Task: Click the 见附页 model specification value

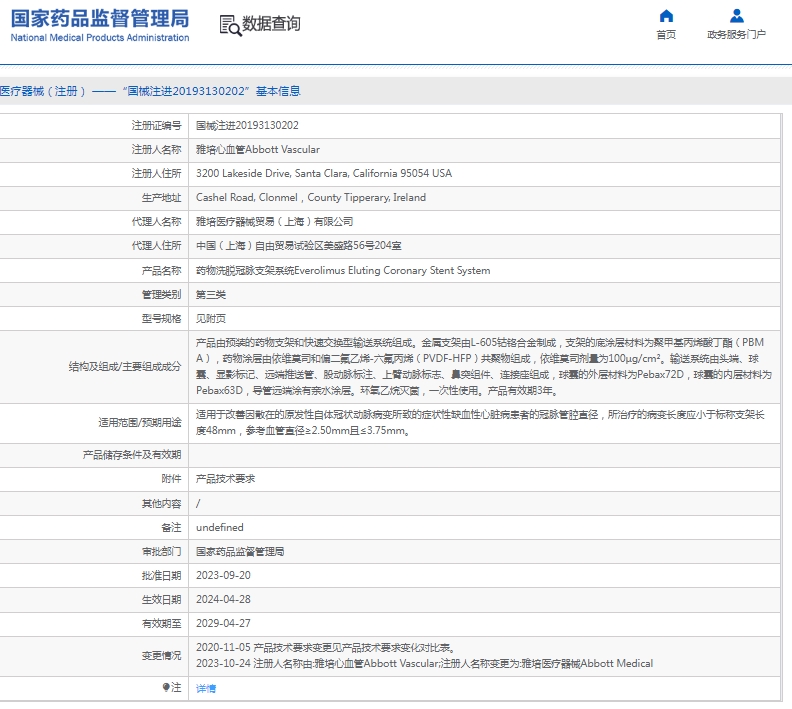Action: click(211, 319)
